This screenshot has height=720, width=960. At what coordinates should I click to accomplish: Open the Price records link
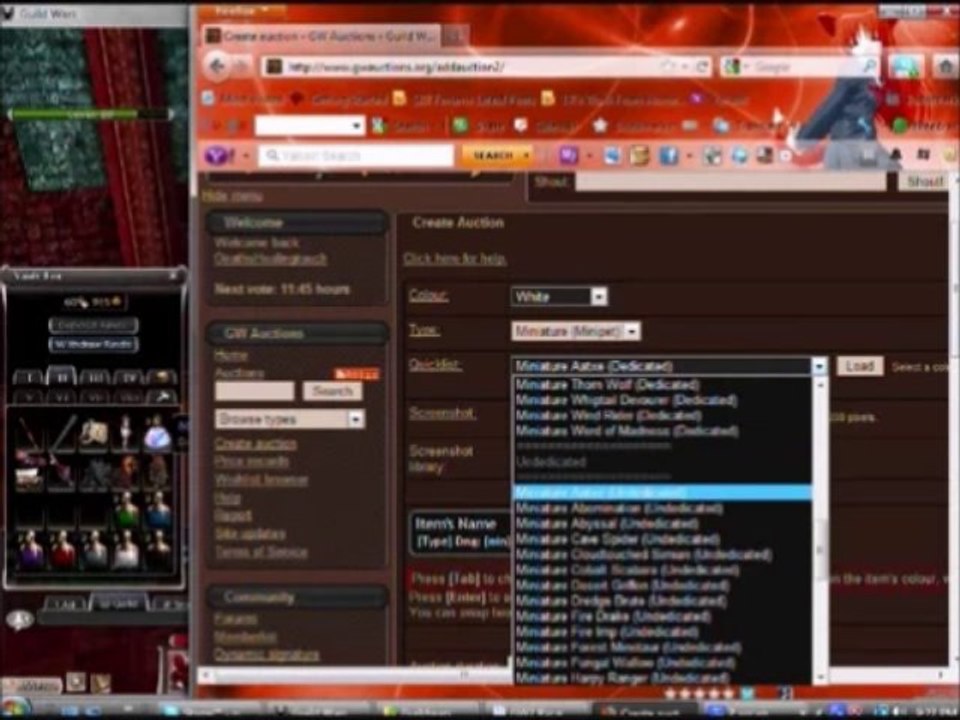[252, 461]
